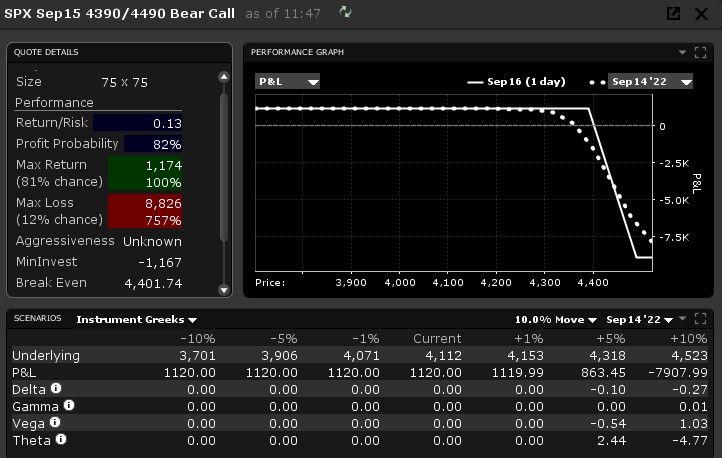Click the info icon next to Delta
Viewport: 722px width, 458px height.
click(56, 389)
